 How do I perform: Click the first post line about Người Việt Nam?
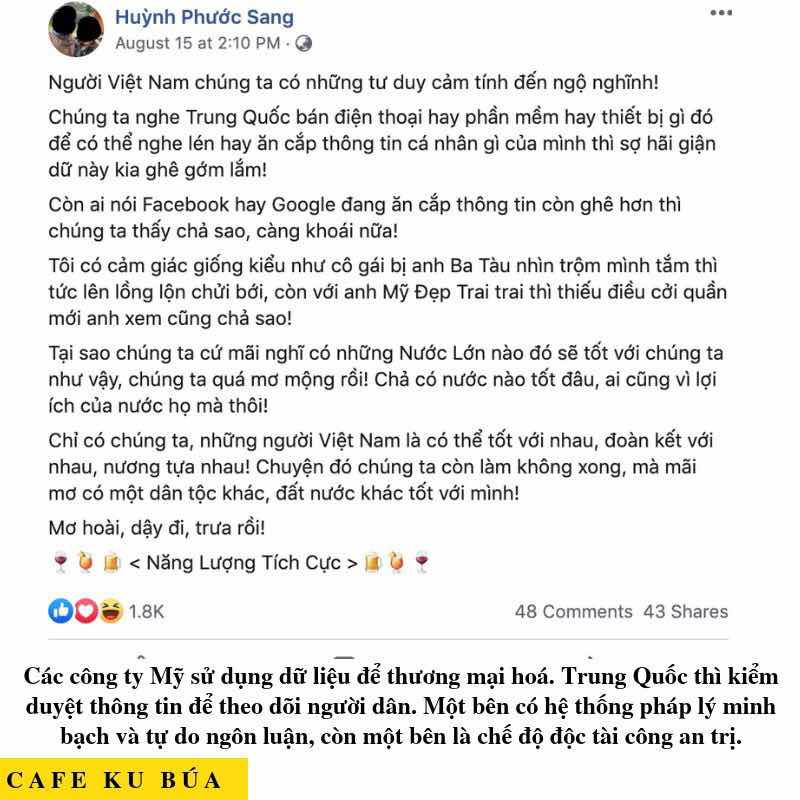[354, 83]
